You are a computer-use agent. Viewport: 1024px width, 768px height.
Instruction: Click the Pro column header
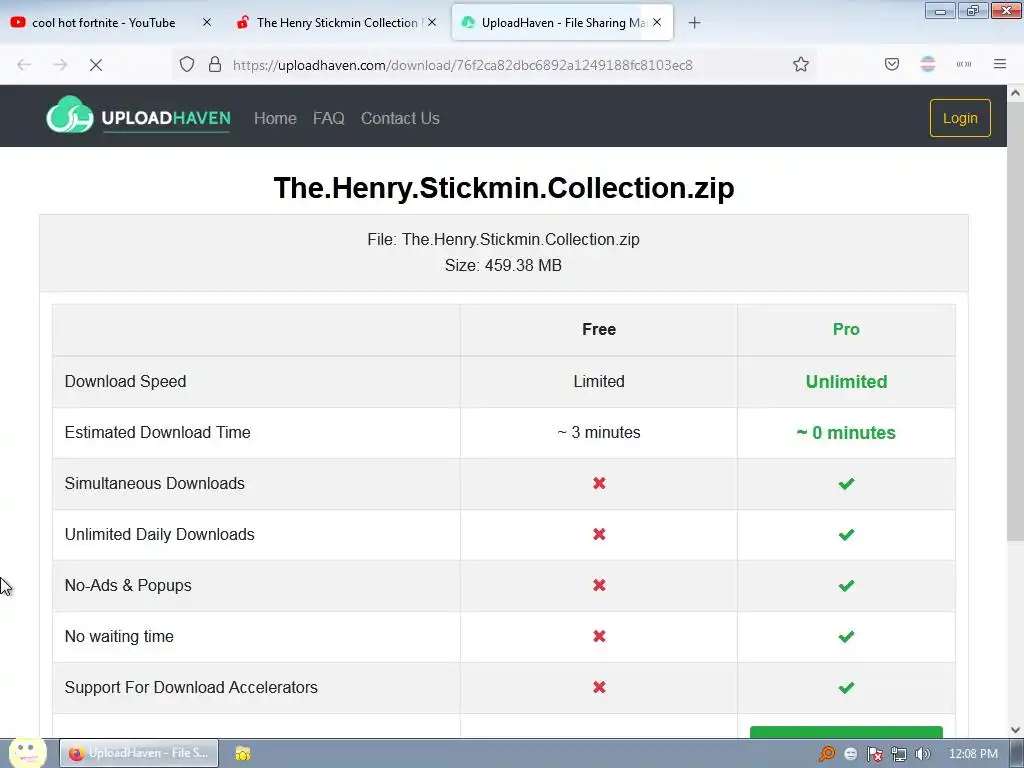coord(846,329)
